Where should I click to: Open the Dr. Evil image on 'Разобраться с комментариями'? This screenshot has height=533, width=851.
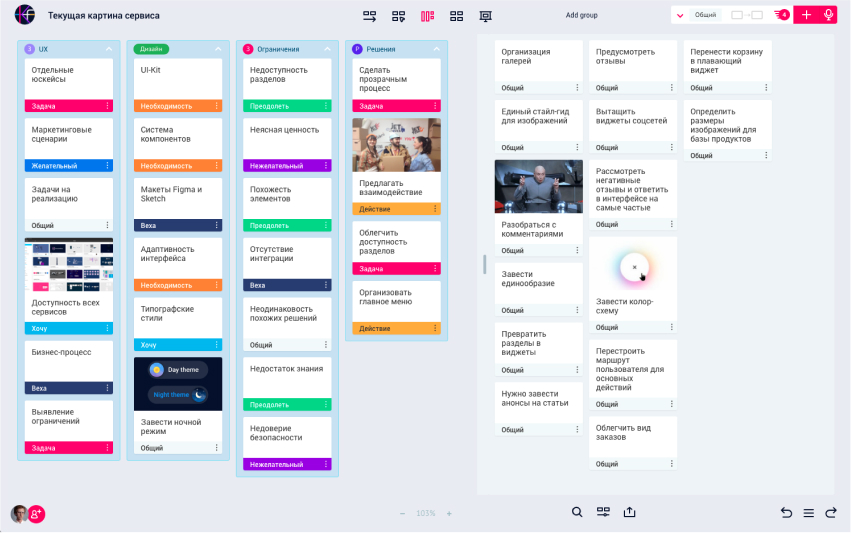click(539, 186)
